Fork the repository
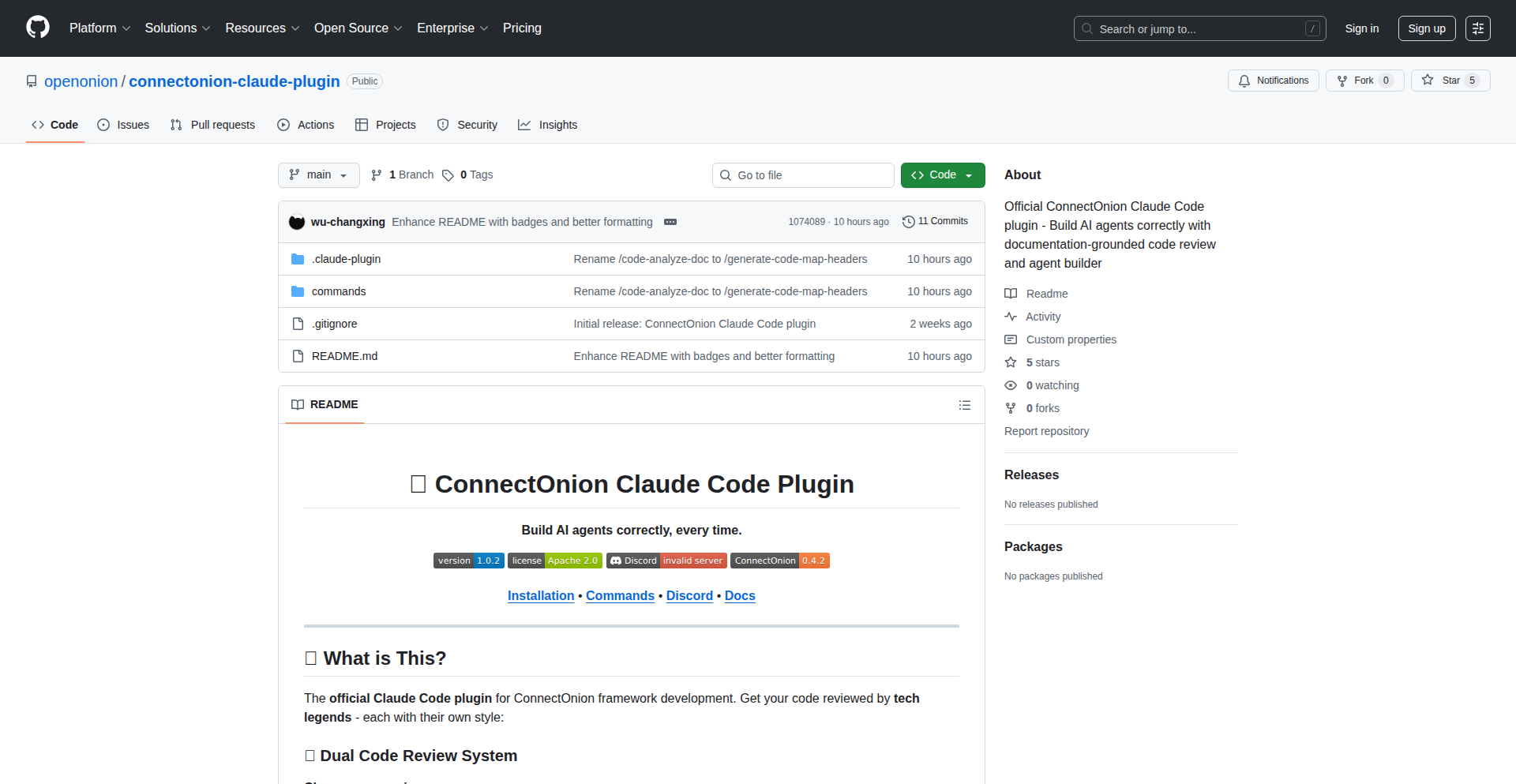This screenshot has width=1516, height=784. click(x=1364, y=81)
